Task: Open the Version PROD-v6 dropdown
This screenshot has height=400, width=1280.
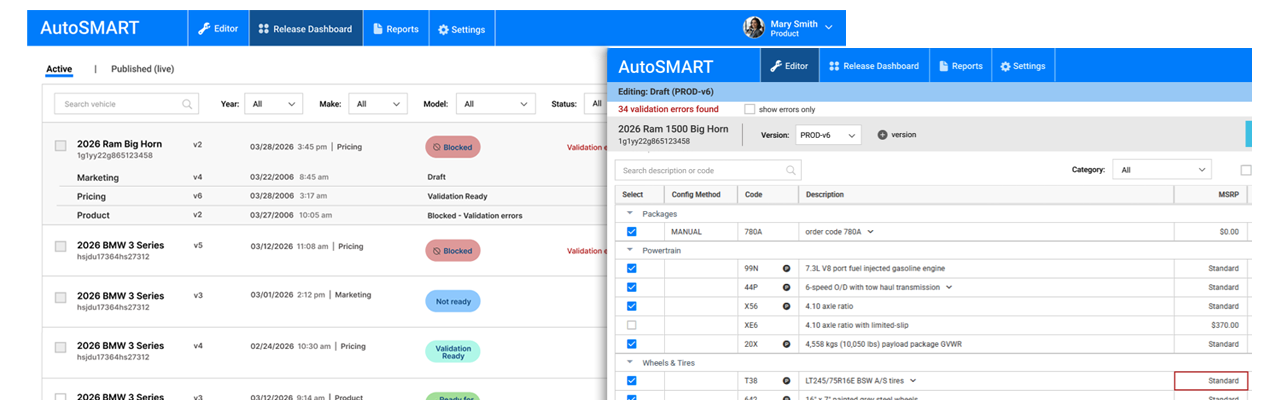Action: (828, 135)
